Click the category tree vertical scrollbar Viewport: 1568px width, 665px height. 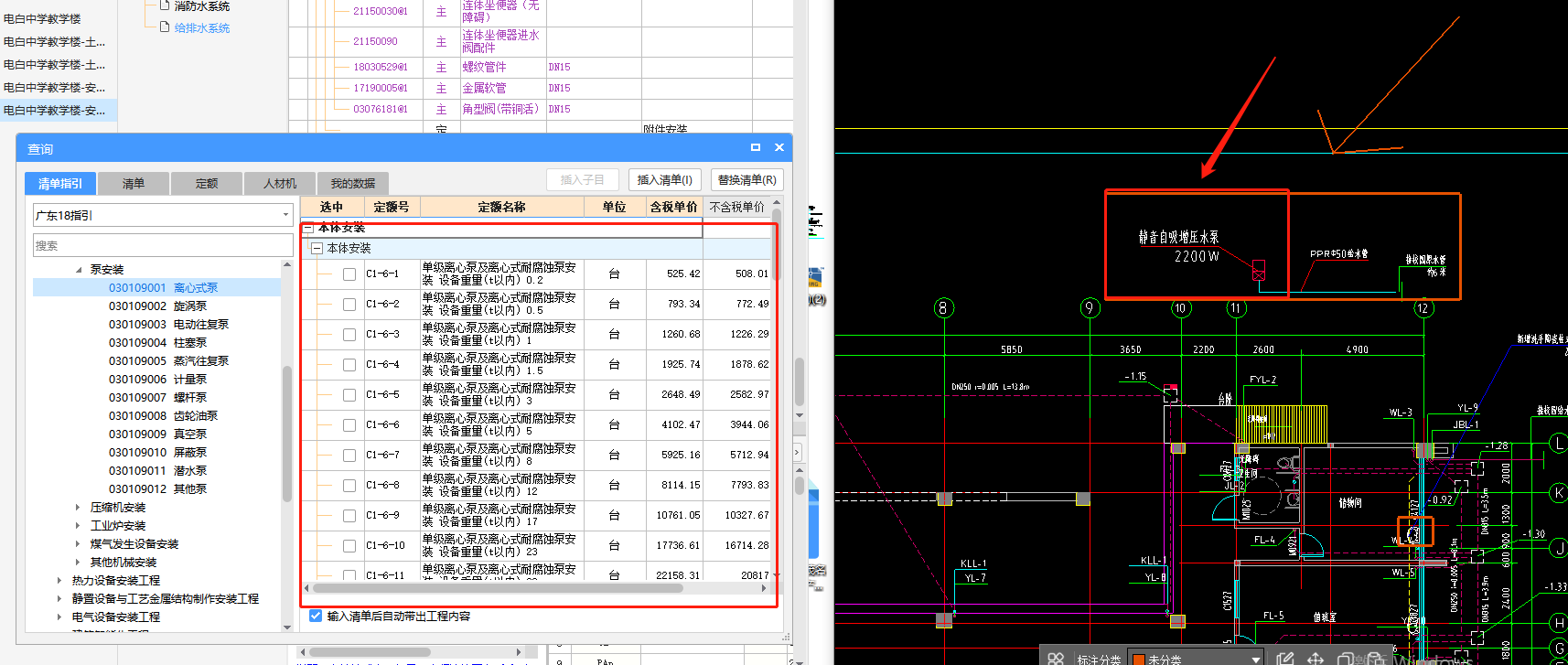click(287, 434)
